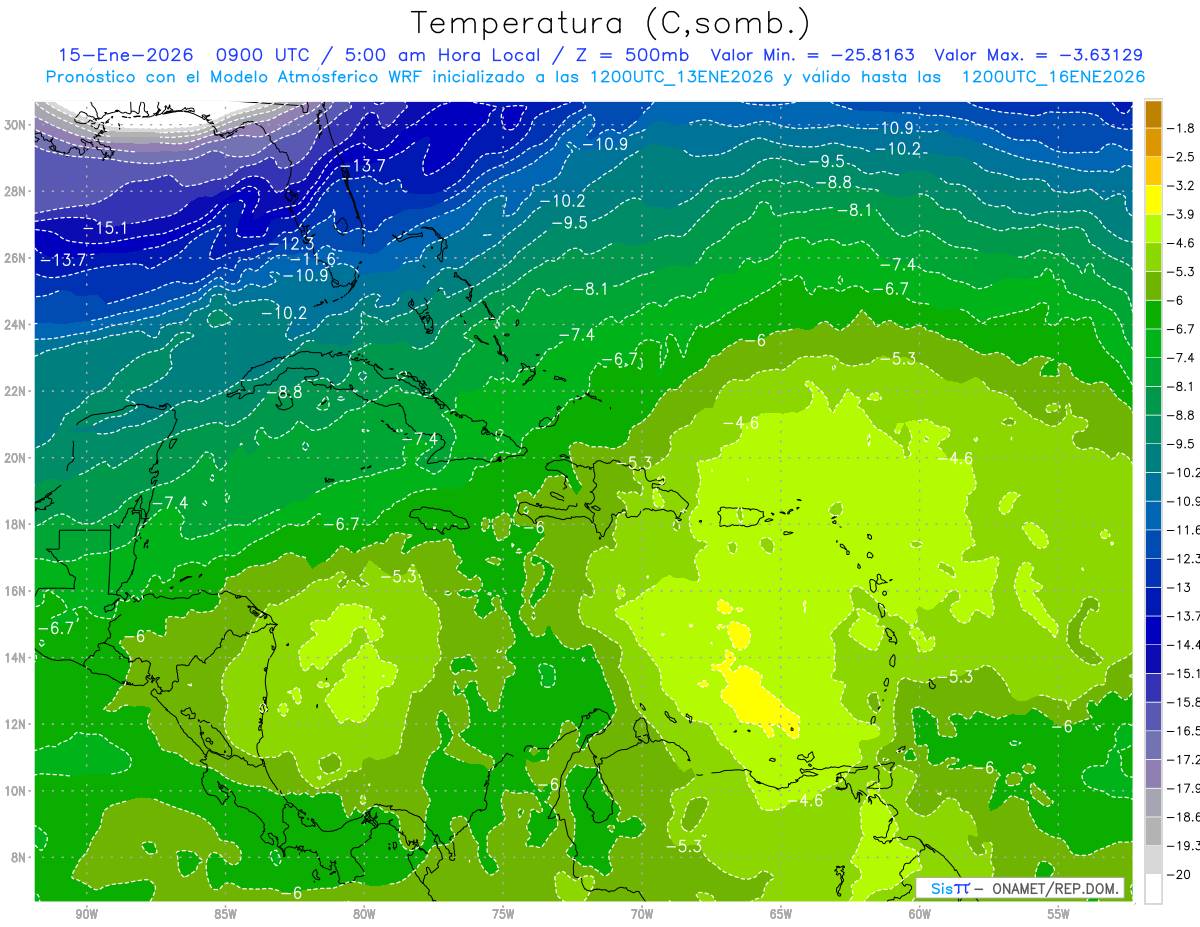Select the pressure level "Z = 500mb"

pos(631,55)
